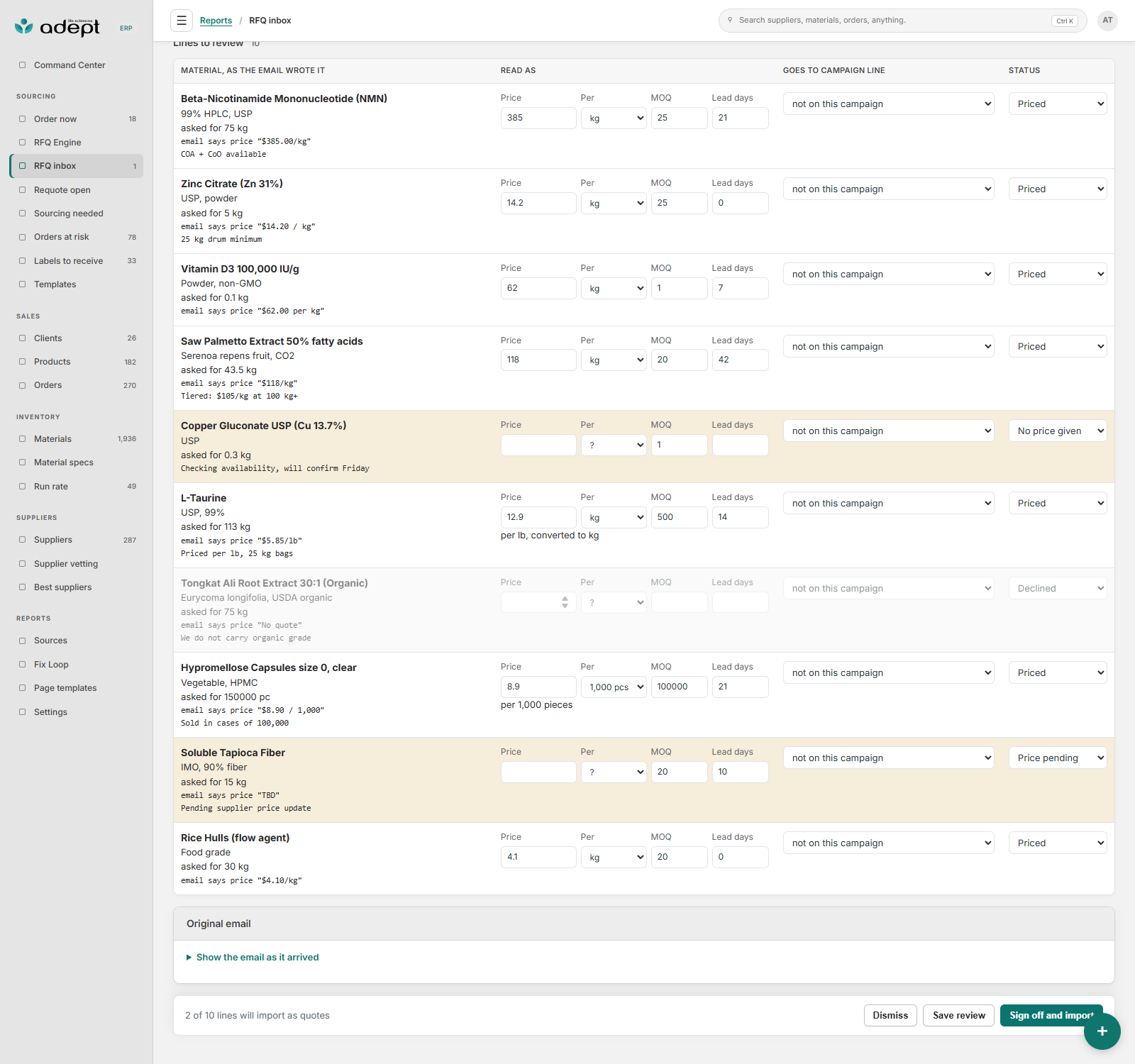Click the RFQ Engine sidebar icon
The width and height of the screenshot is (1135, 1064).
point(22,143)
